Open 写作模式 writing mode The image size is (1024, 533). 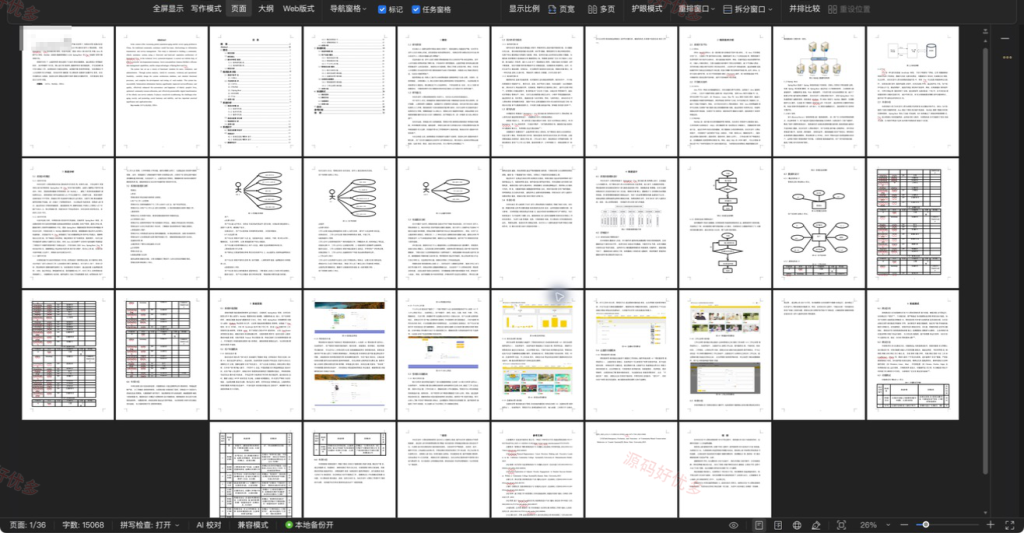206,8
